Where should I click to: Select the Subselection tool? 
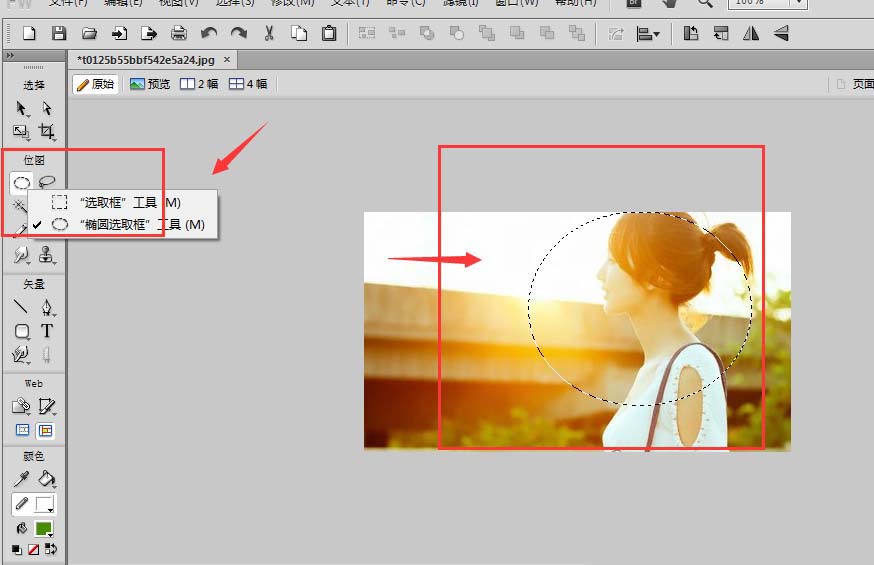47,108
